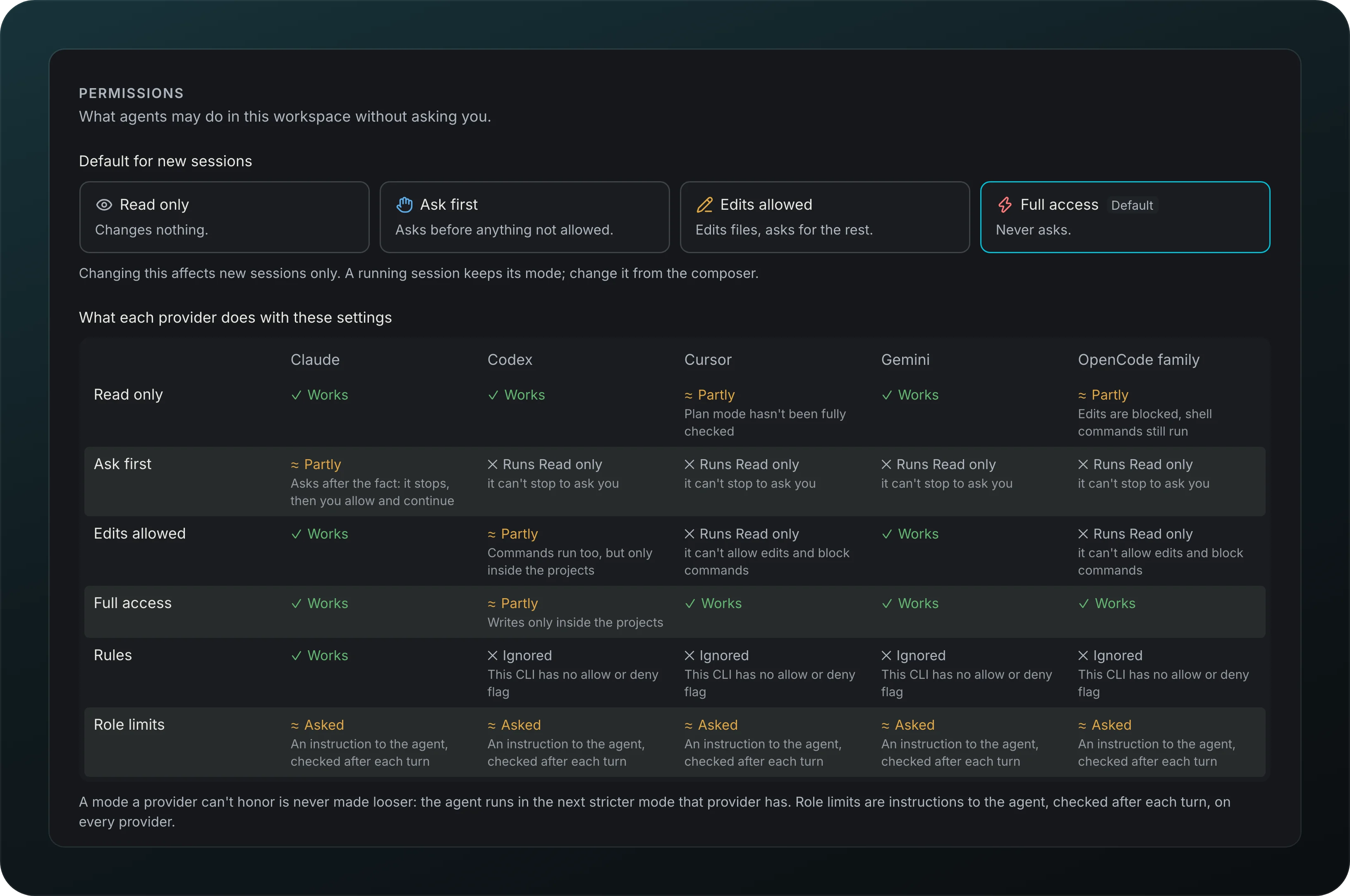Click Claude's Asked status for Role limits

coord(317,725)
